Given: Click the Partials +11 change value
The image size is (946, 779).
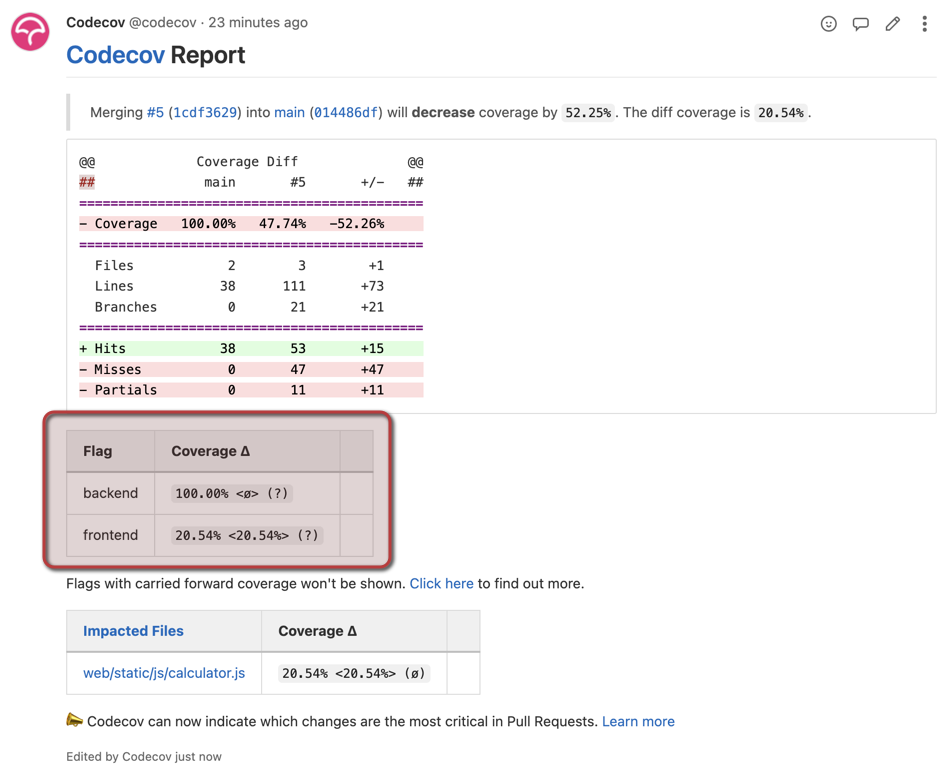Looking at the screenshot, I should [372, 390].
